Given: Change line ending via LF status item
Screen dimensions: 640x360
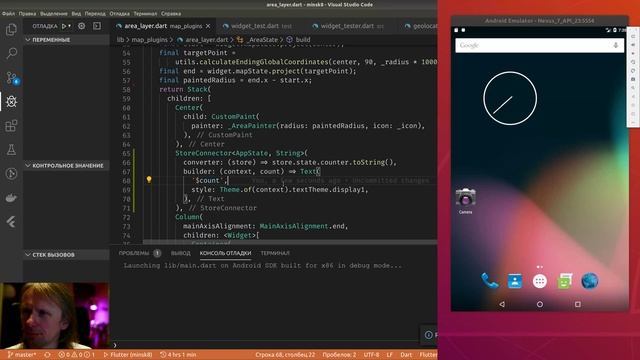Looking at the screenshot, I should (x=389, y=355).
